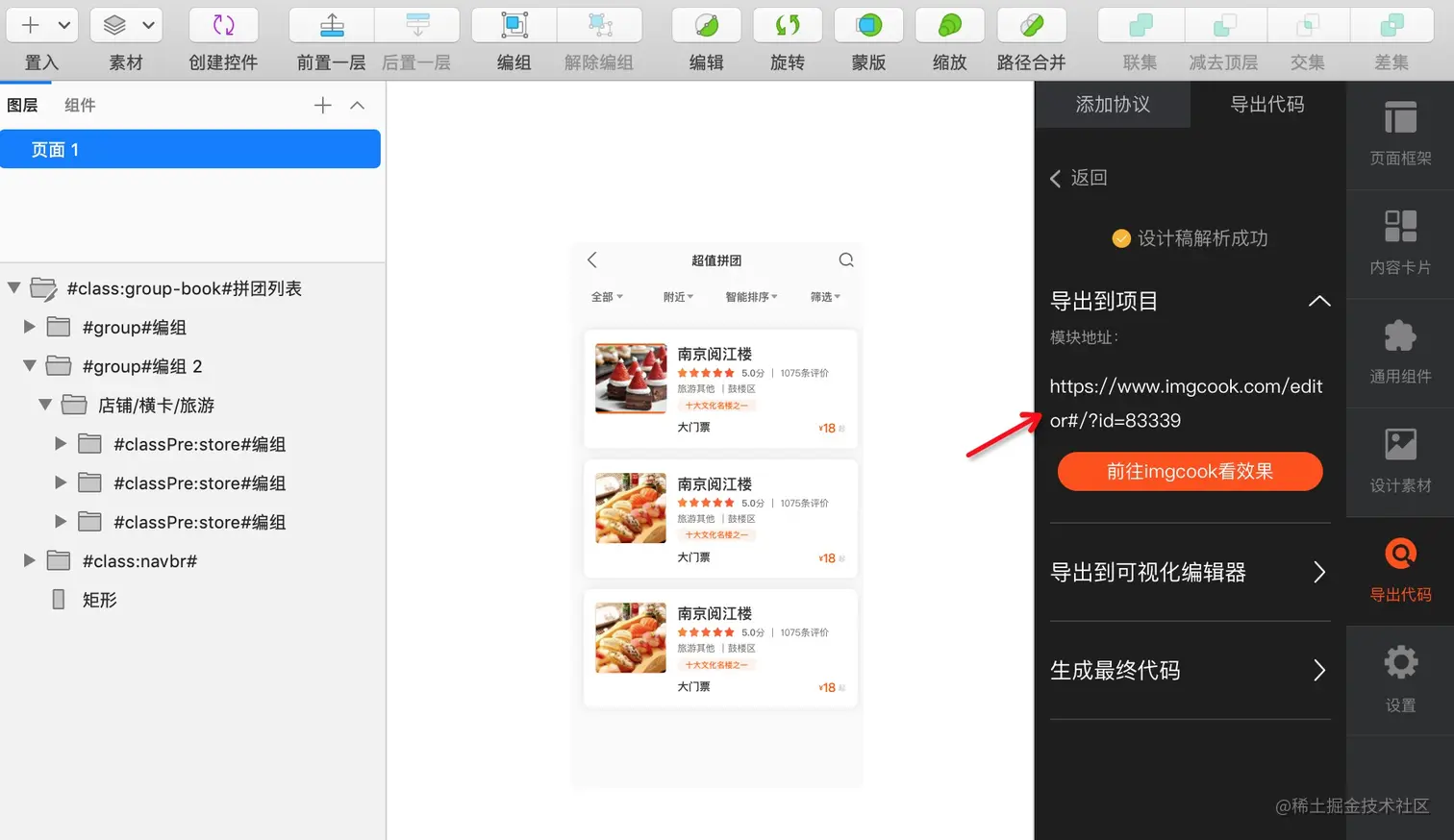The image size is (1454, 840).
Task: Open 生成最终代码 option
Action: point(1190,671)
